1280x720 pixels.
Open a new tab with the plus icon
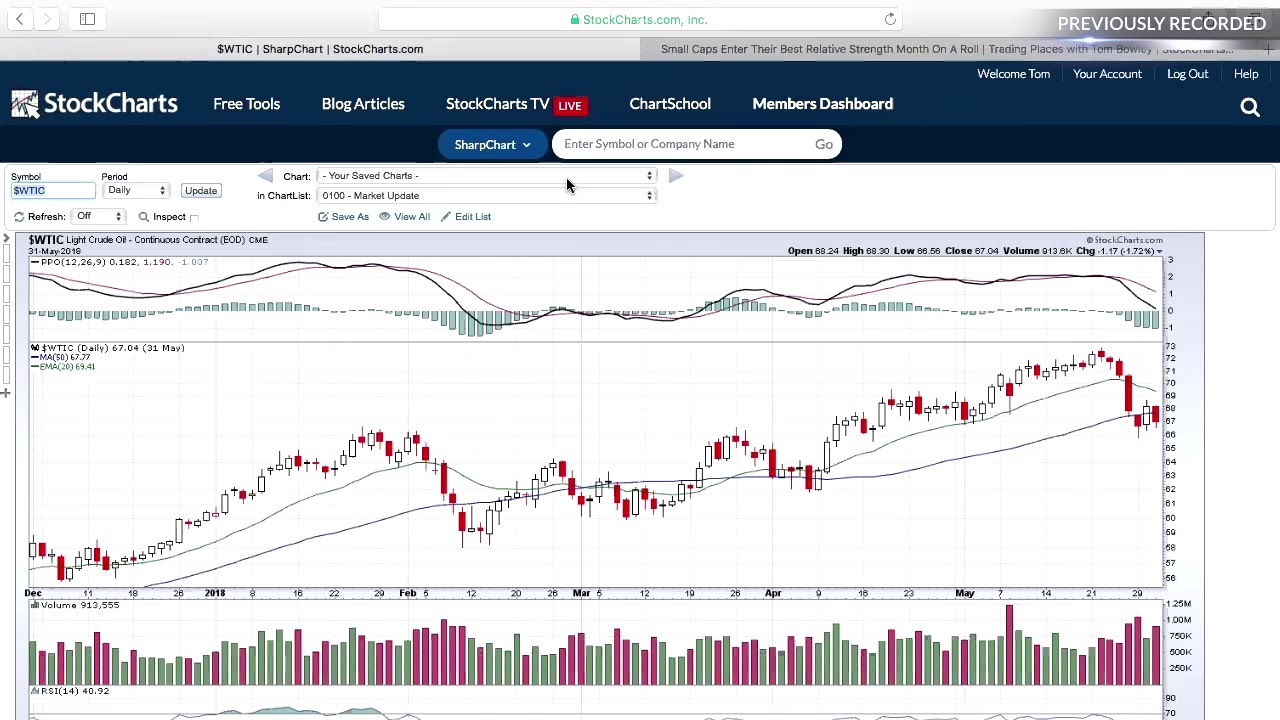coord(1269,49)
